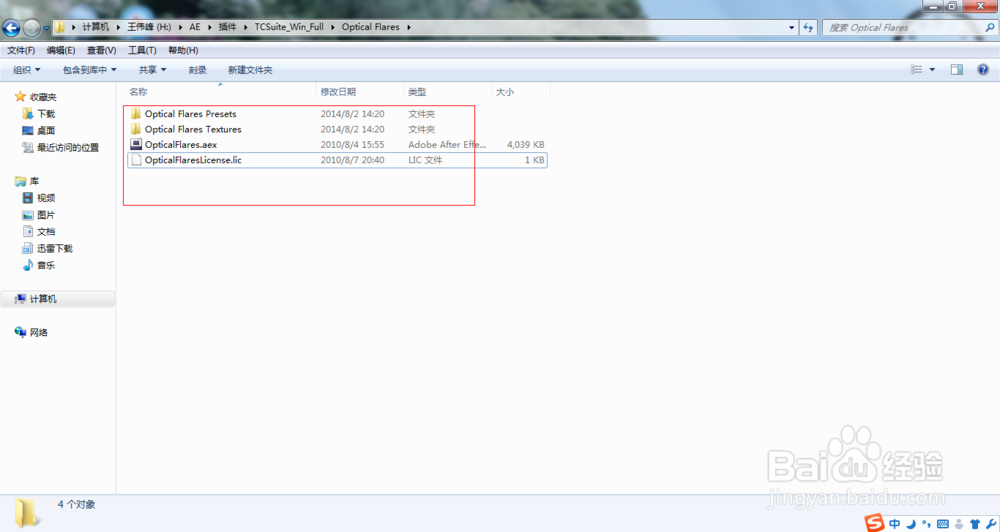
Task: Toggle the preview pane icon
Action: [x=957, y=70]
